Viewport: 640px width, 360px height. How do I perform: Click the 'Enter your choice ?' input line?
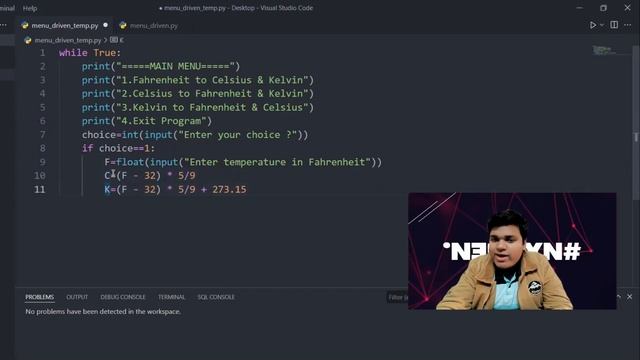point(195,135)
